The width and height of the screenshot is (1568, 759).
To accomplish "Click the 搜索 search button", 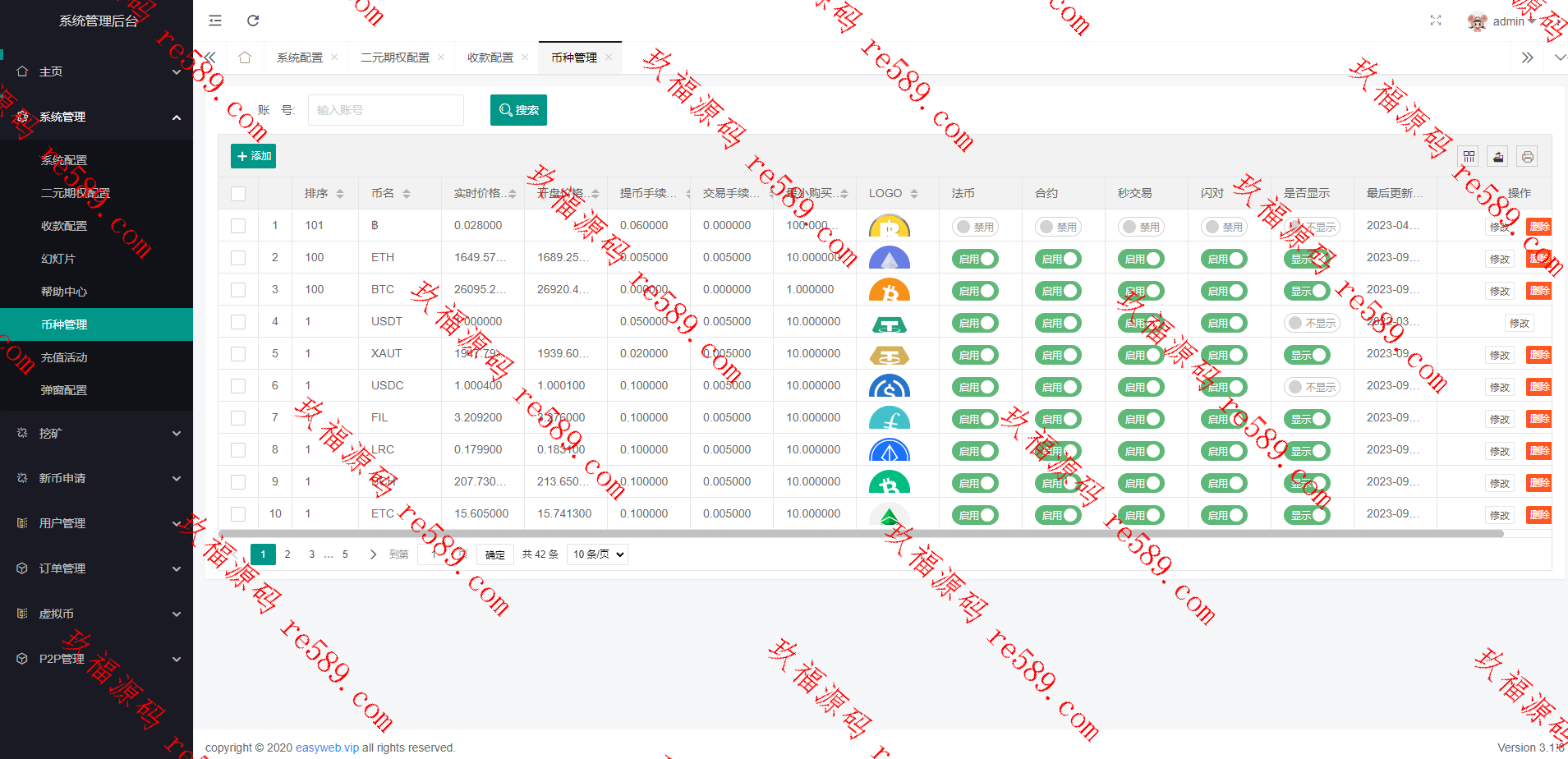I will 518,110.
